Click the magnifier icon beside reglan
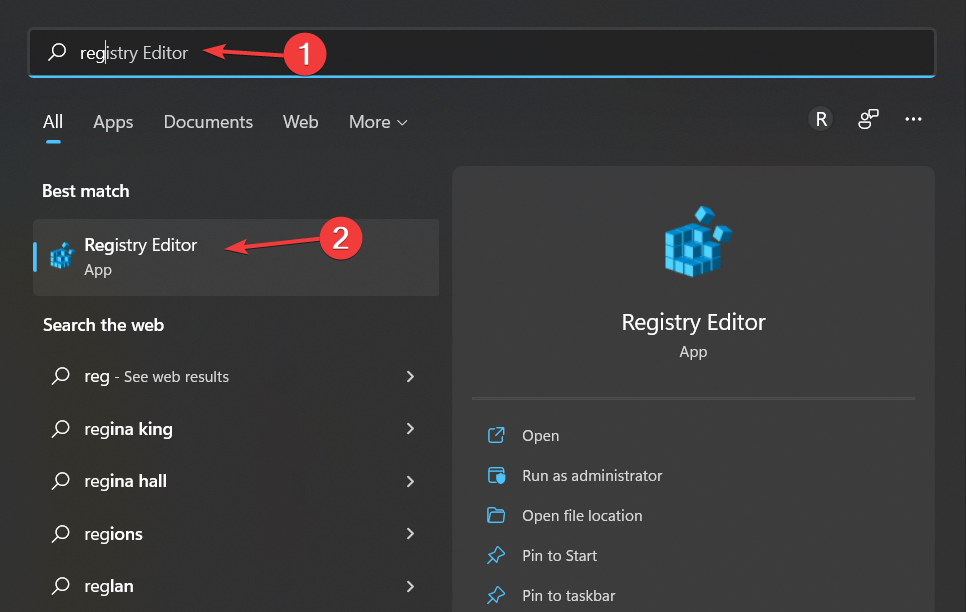 point(61,585)
